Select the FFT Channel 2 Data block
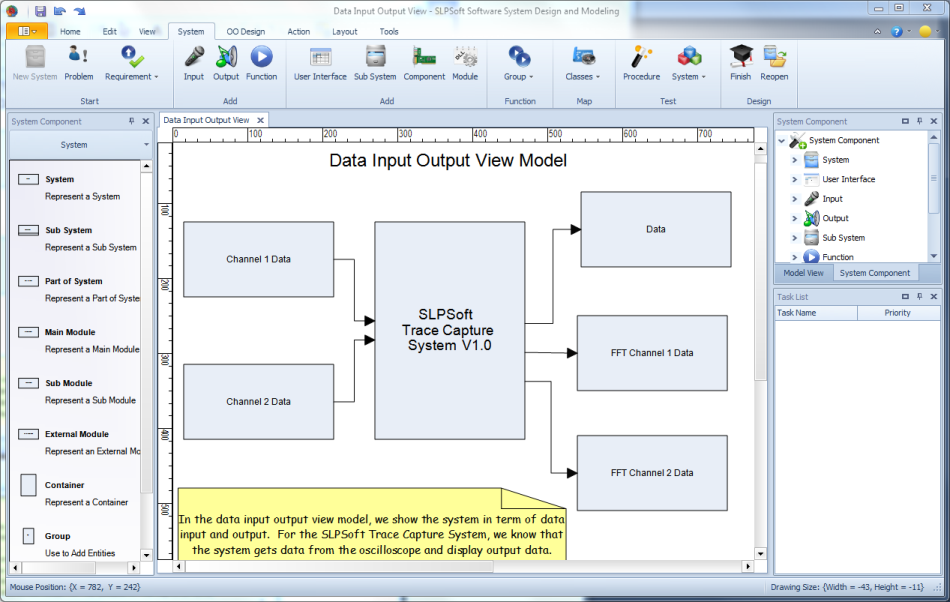The image size is (950, 602). click(x=652, y=473)
